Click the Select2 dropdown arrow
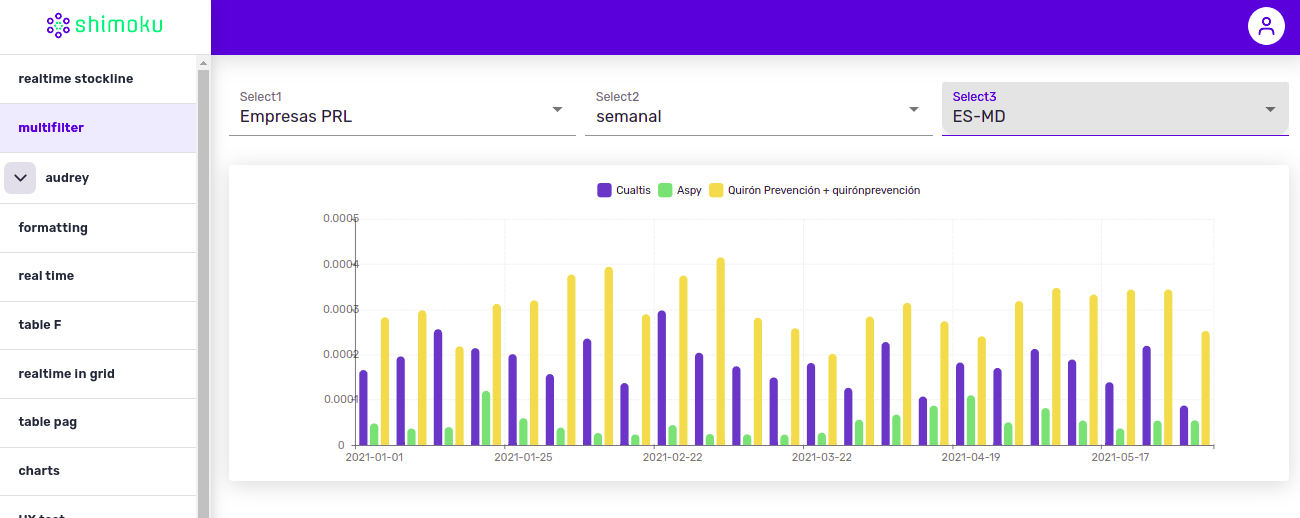 (913, 109)
